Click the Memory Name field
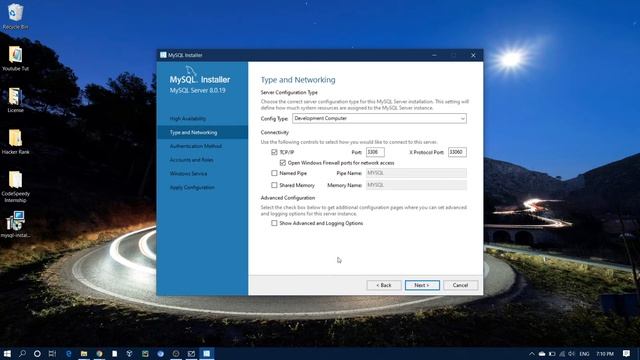This screenshot has width=640, height=360. pyautogui.click(x=416, y=185)
